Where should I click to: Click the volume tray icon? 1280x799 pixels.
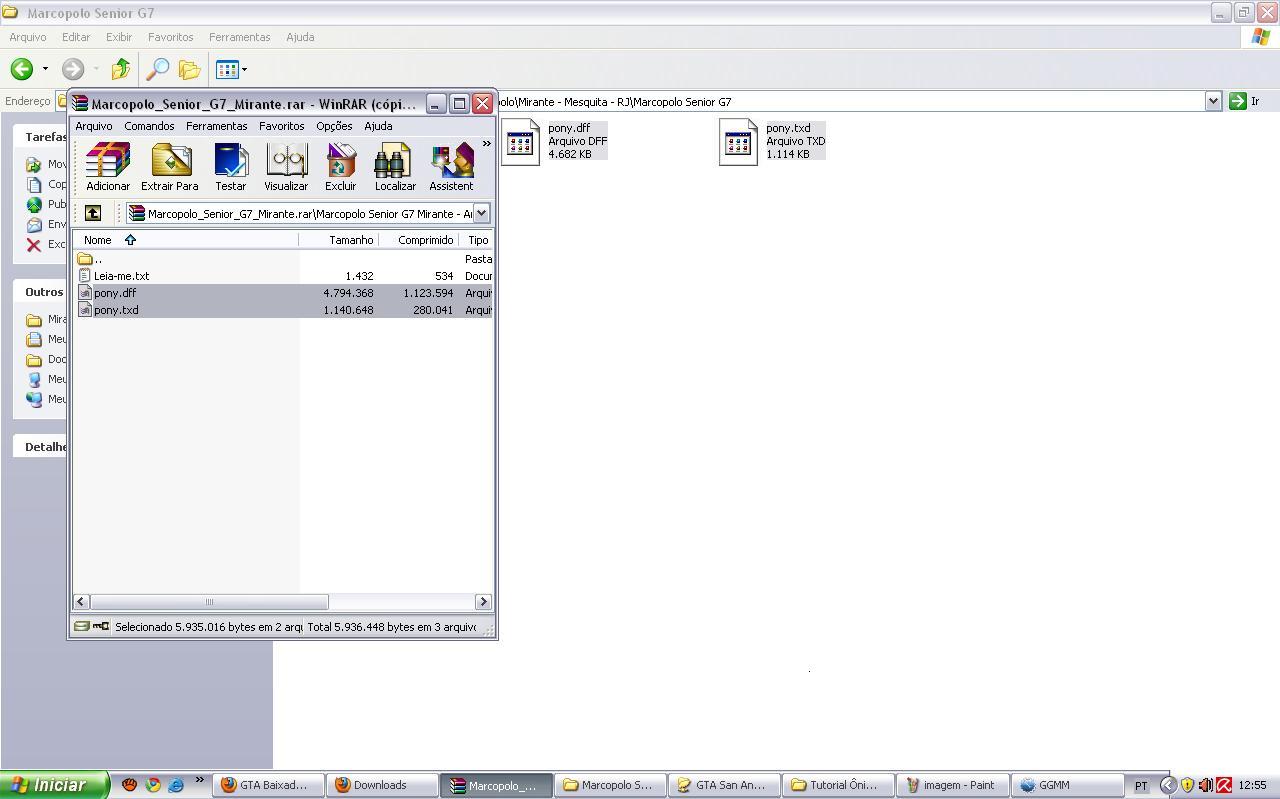pyautogui.click(x=1205, y=785)
